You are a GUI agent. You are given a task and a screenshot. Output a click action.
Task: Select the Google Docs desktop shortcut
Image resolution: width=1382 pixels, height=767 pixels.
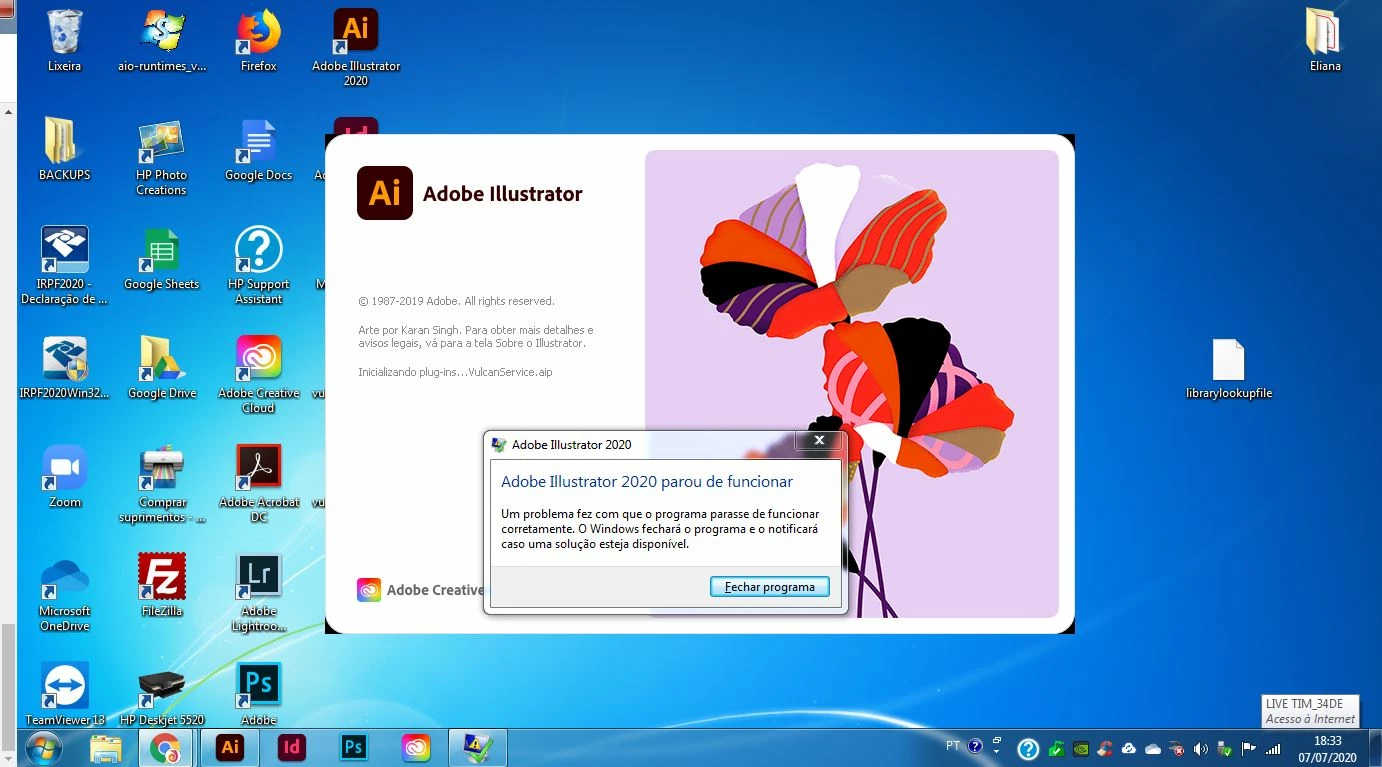tap(259, 150)
